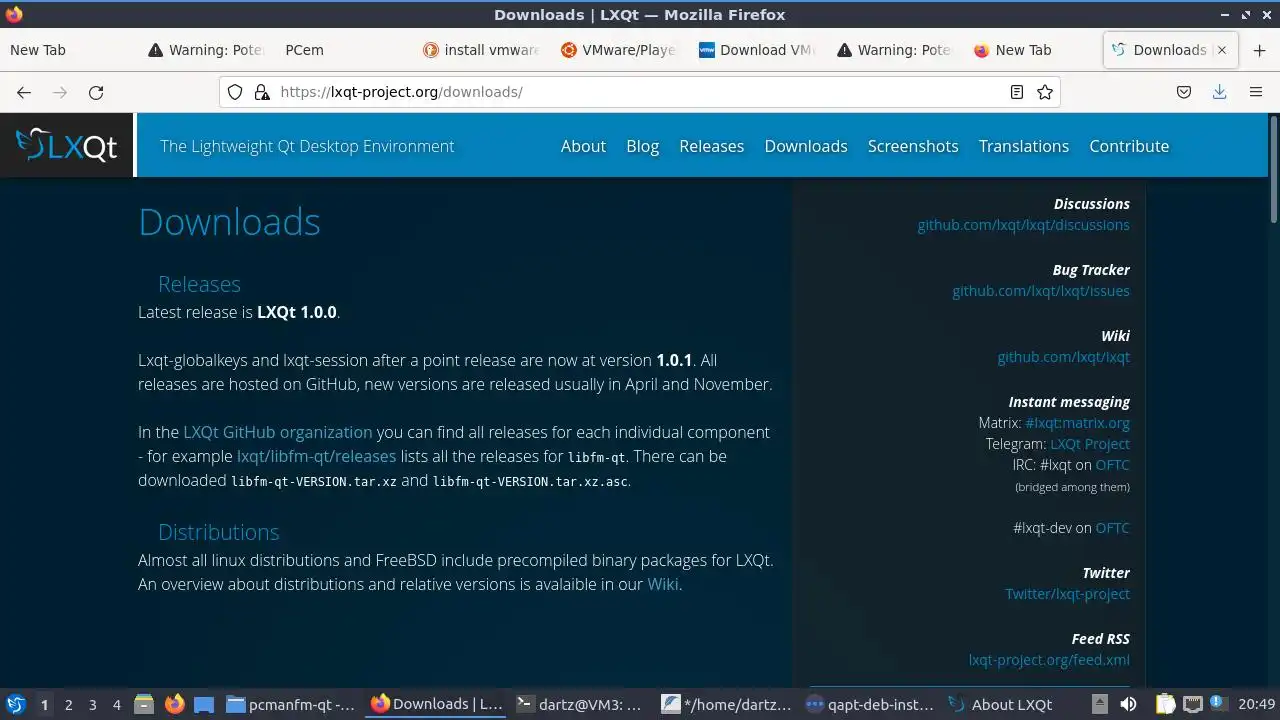Open the #lxqt:matrix.org link
Screen dimensions: 1280x720
[x=1077, y=423]
